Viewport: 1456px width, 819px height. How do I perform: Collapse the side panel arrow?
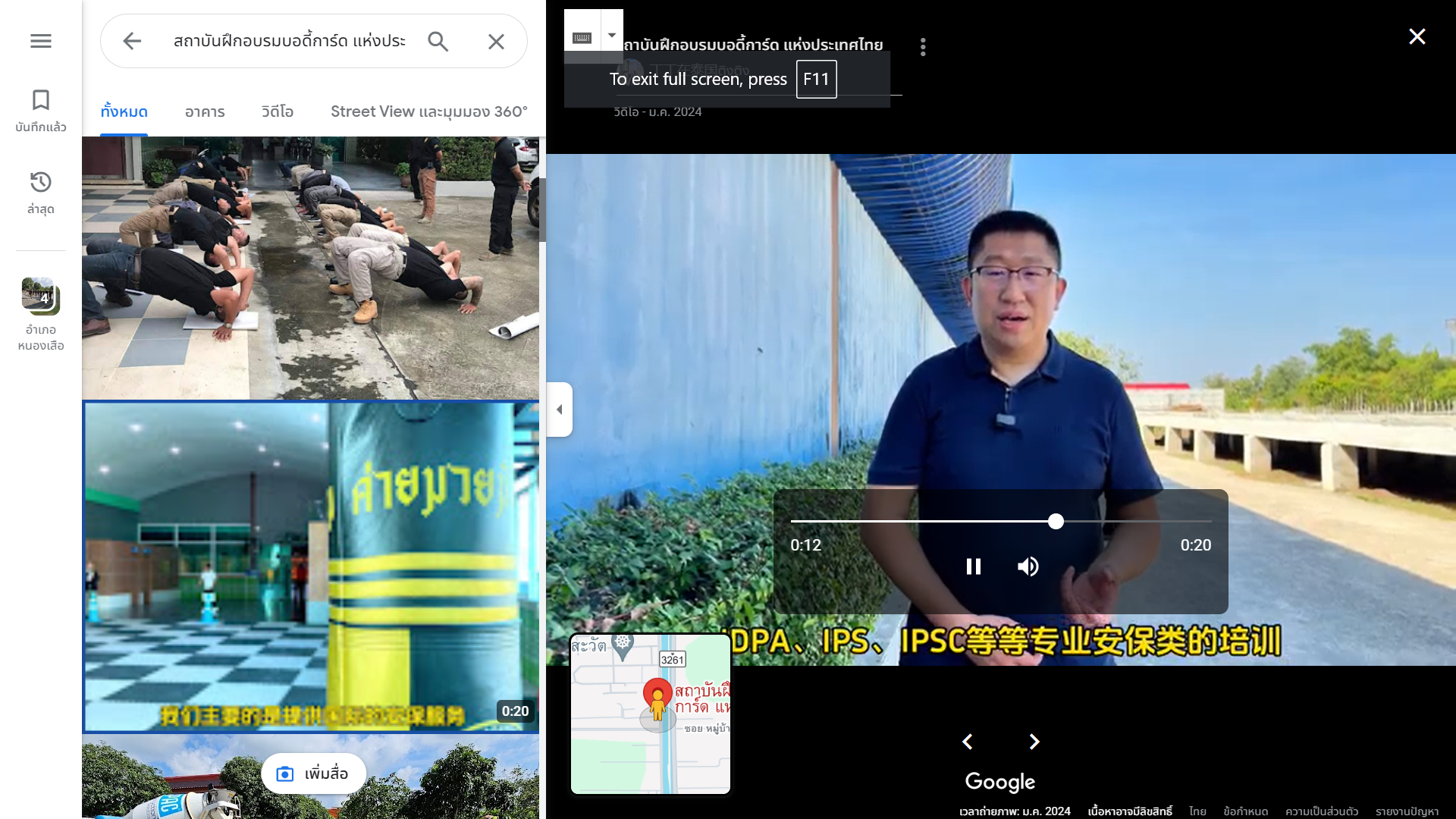tap(560, 409)
